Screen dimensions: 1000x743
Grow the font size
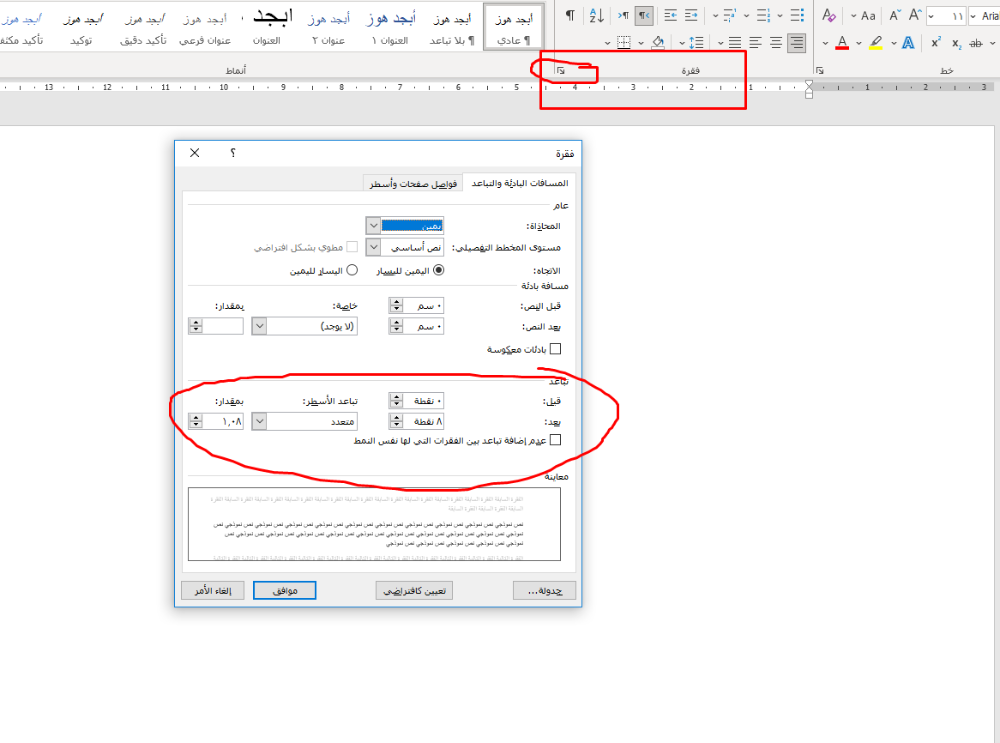tap(915, 15)
